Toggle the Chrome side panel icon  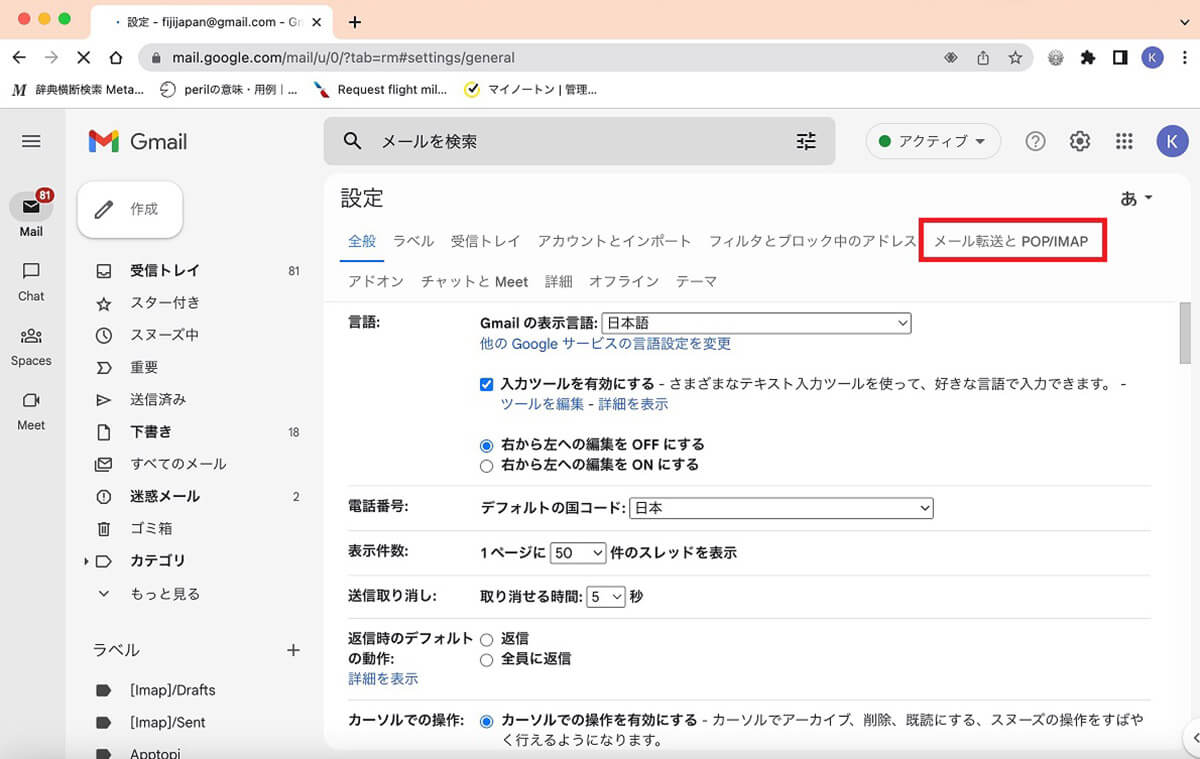click(1120, 58)
